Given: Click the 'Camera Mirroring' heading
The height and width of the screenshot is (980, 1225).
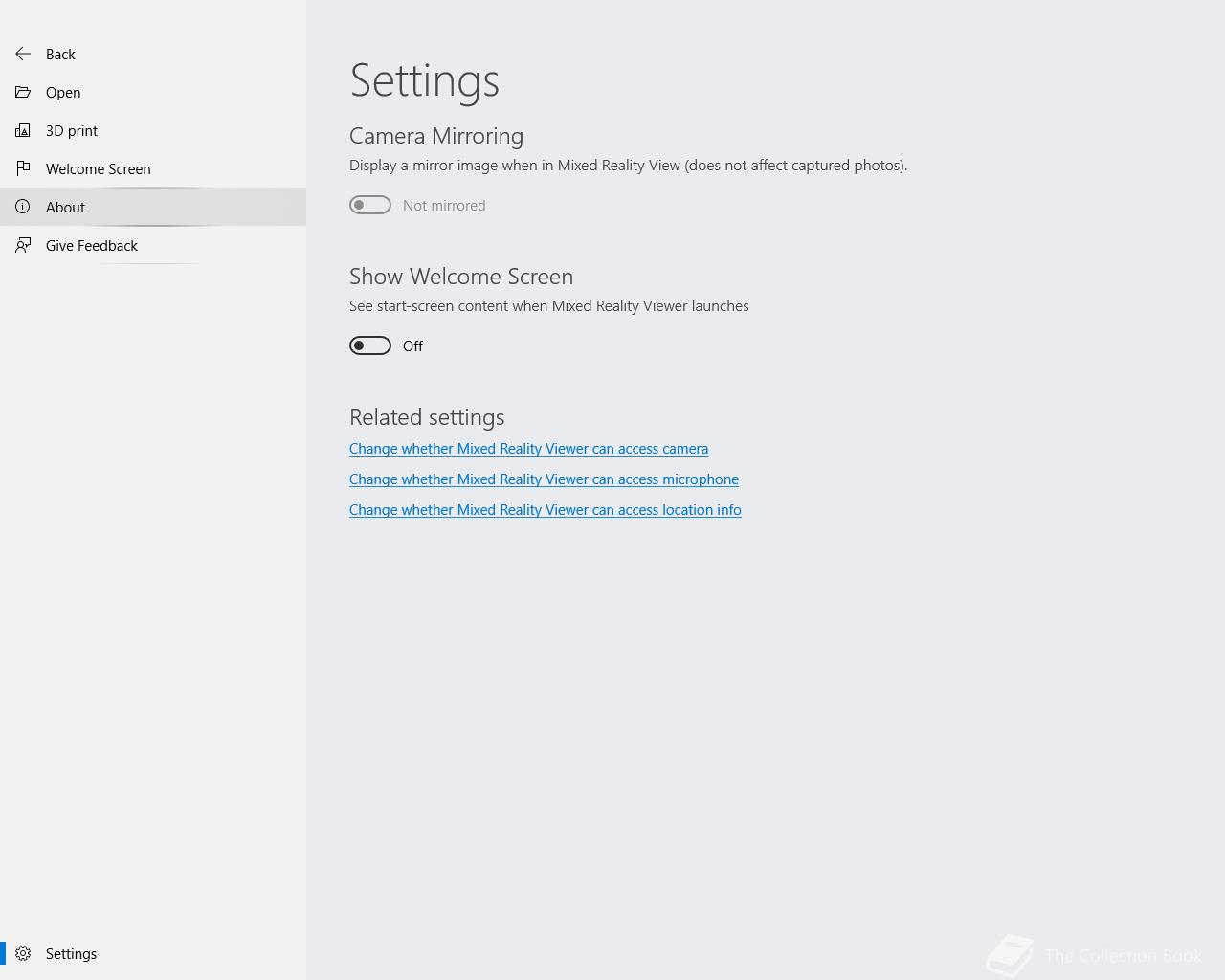Looking at the screenshot, I should 436,136.
